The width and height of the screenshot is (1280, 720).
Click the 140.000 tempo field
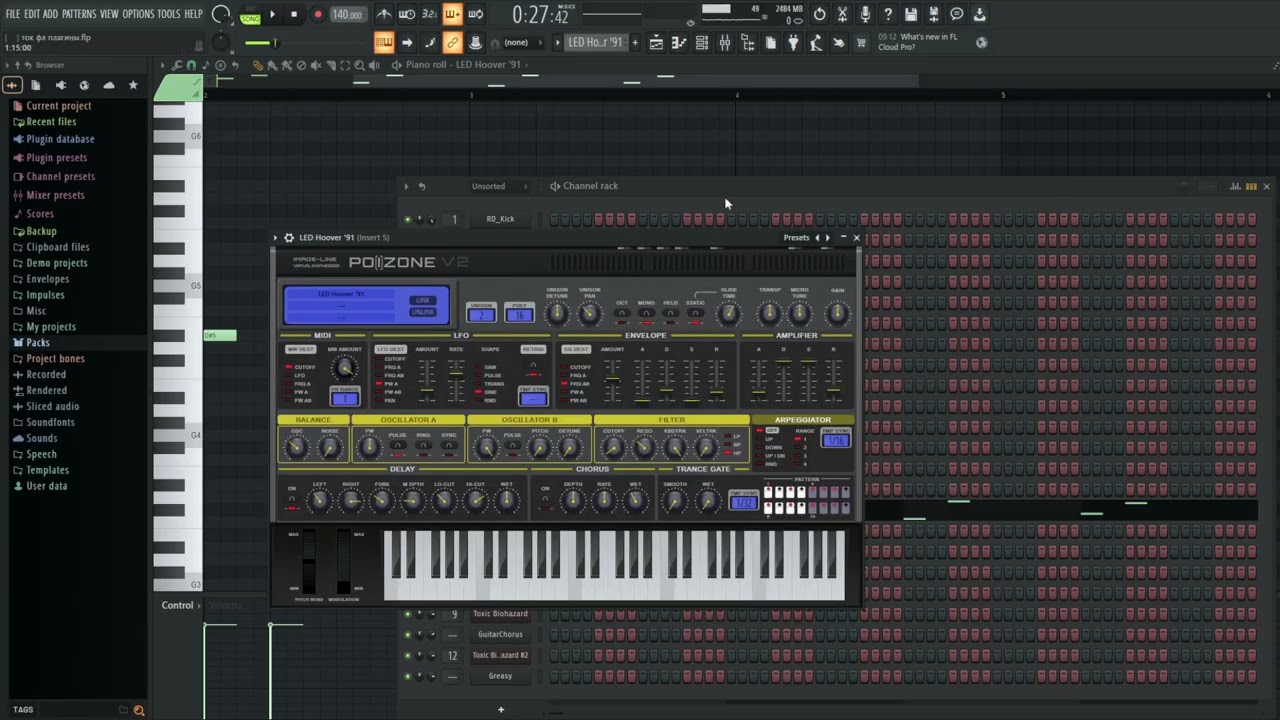[347, 14]
